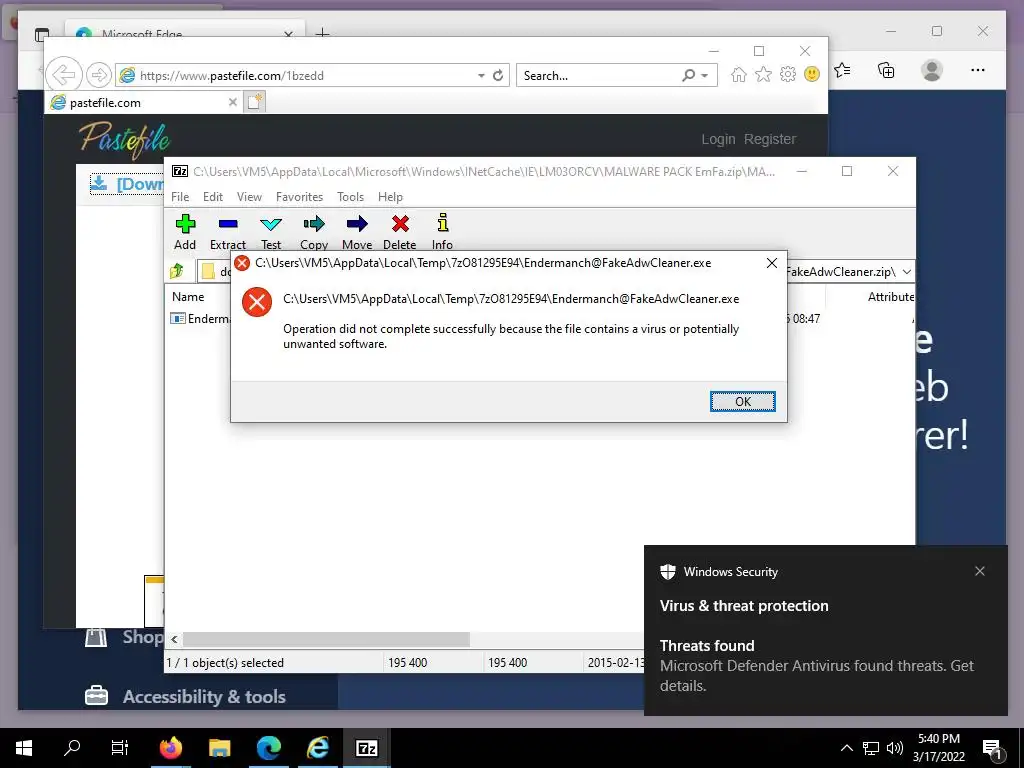Click the IE search magnifier icon

pos(688,76)
